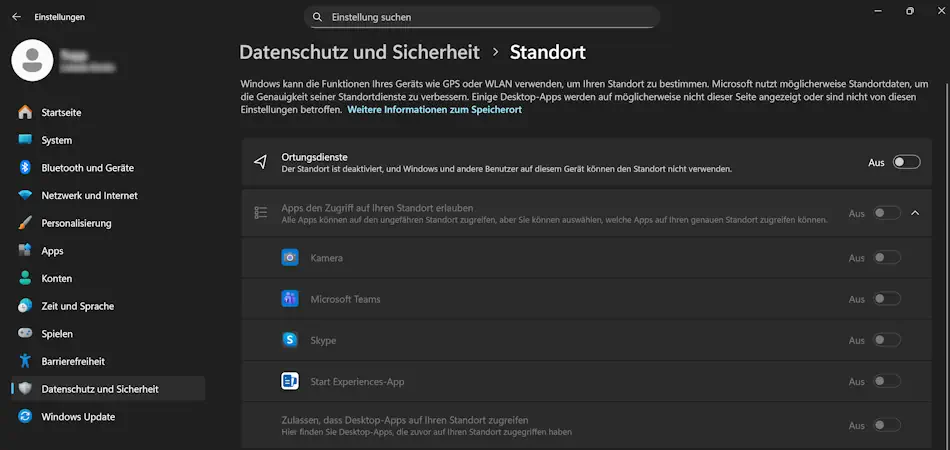Viewport: 950px width, 450px height.
Task: Collapse the app access list chevron
Action: (x=915, y=213)
